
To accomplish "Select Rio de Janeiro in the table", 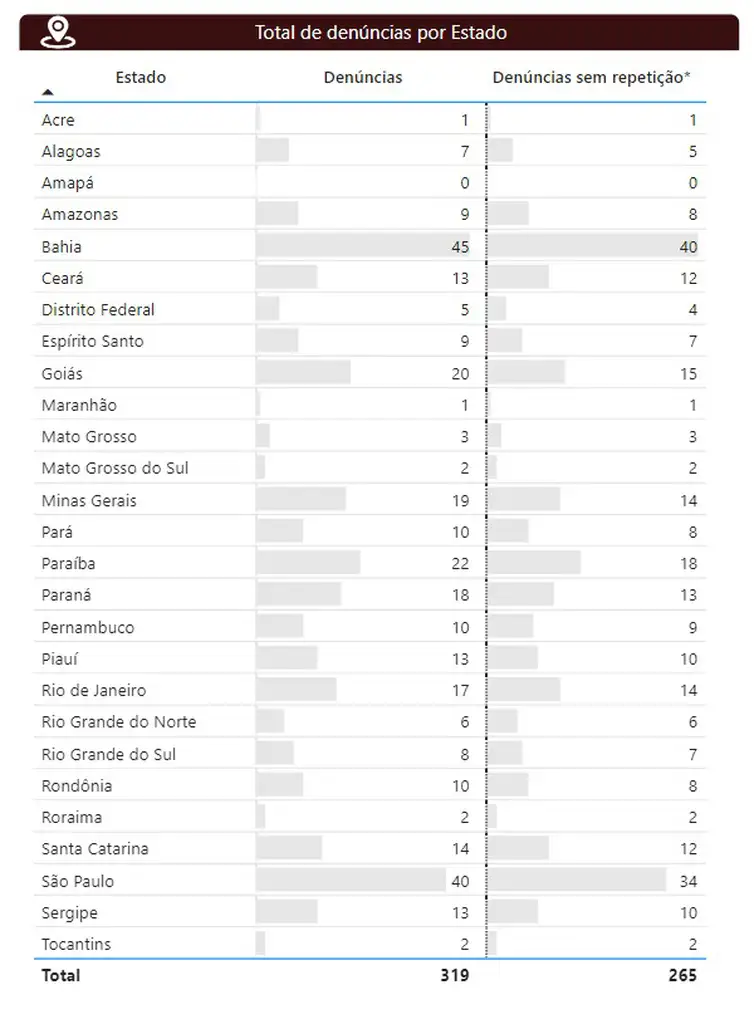I will (94, 690).
